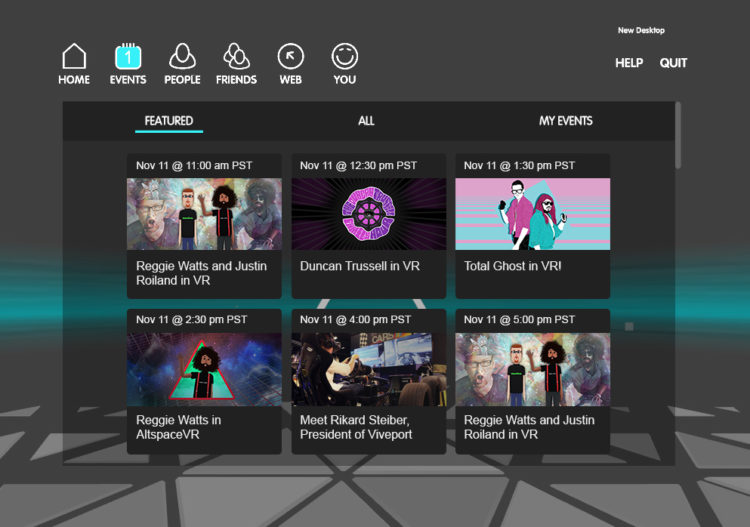Click 'Meet Rikard Steiber, President of Viveport' title
Viewport: 750px width, 527px height.
pos(356,428)
